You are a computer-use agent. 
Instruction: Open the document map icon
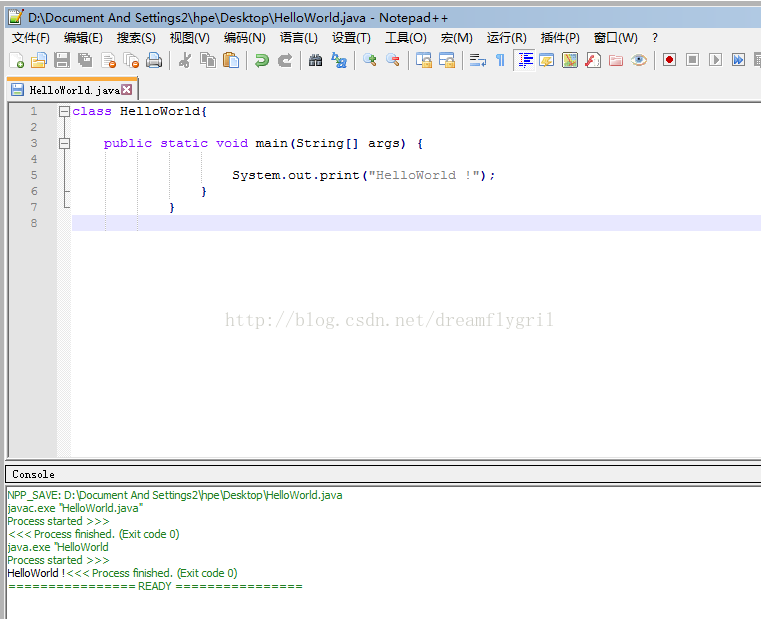click(570, 60)
